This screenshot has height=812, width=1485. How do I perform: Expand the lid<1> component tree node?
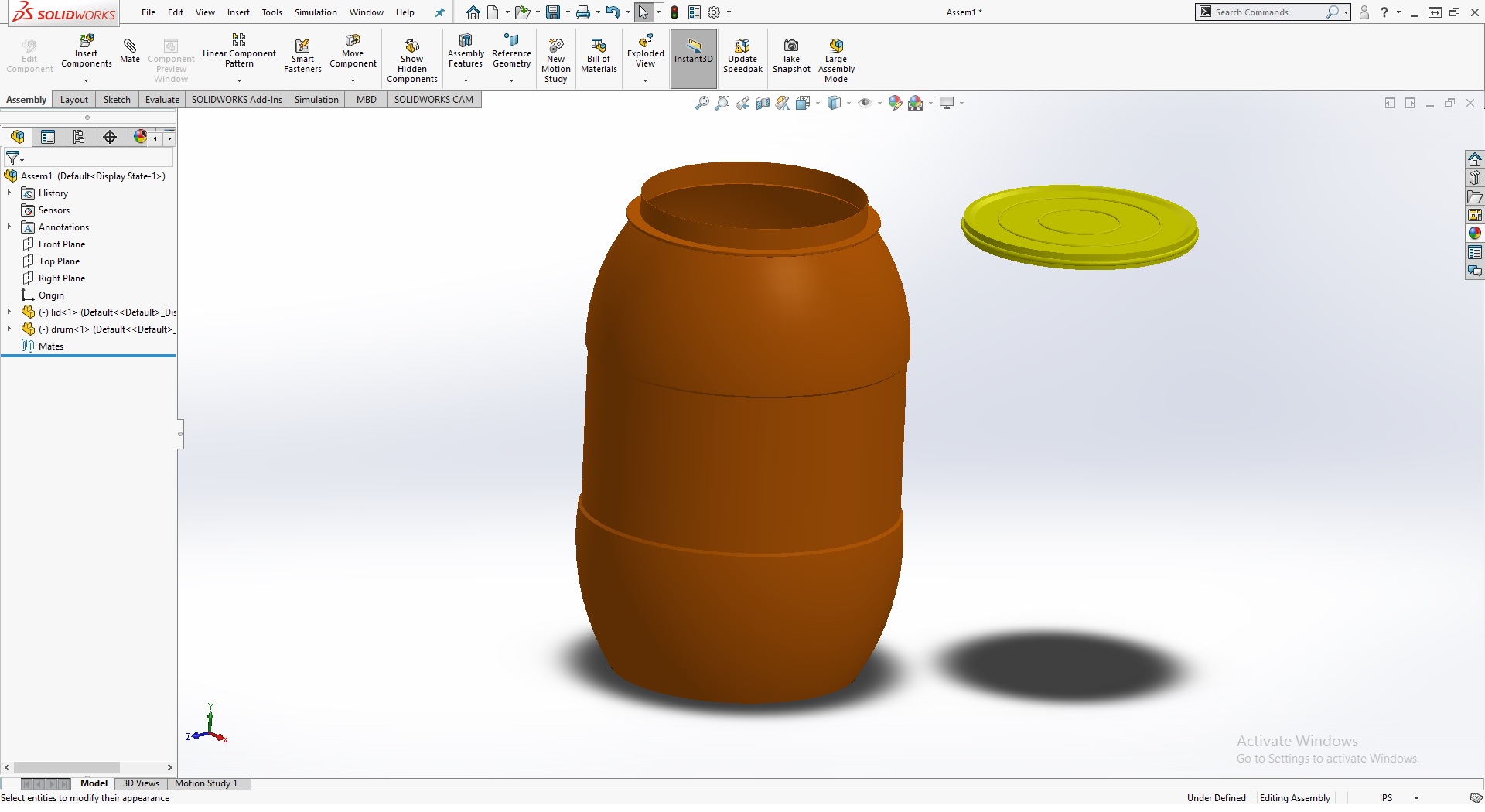(x=9, y=312)
